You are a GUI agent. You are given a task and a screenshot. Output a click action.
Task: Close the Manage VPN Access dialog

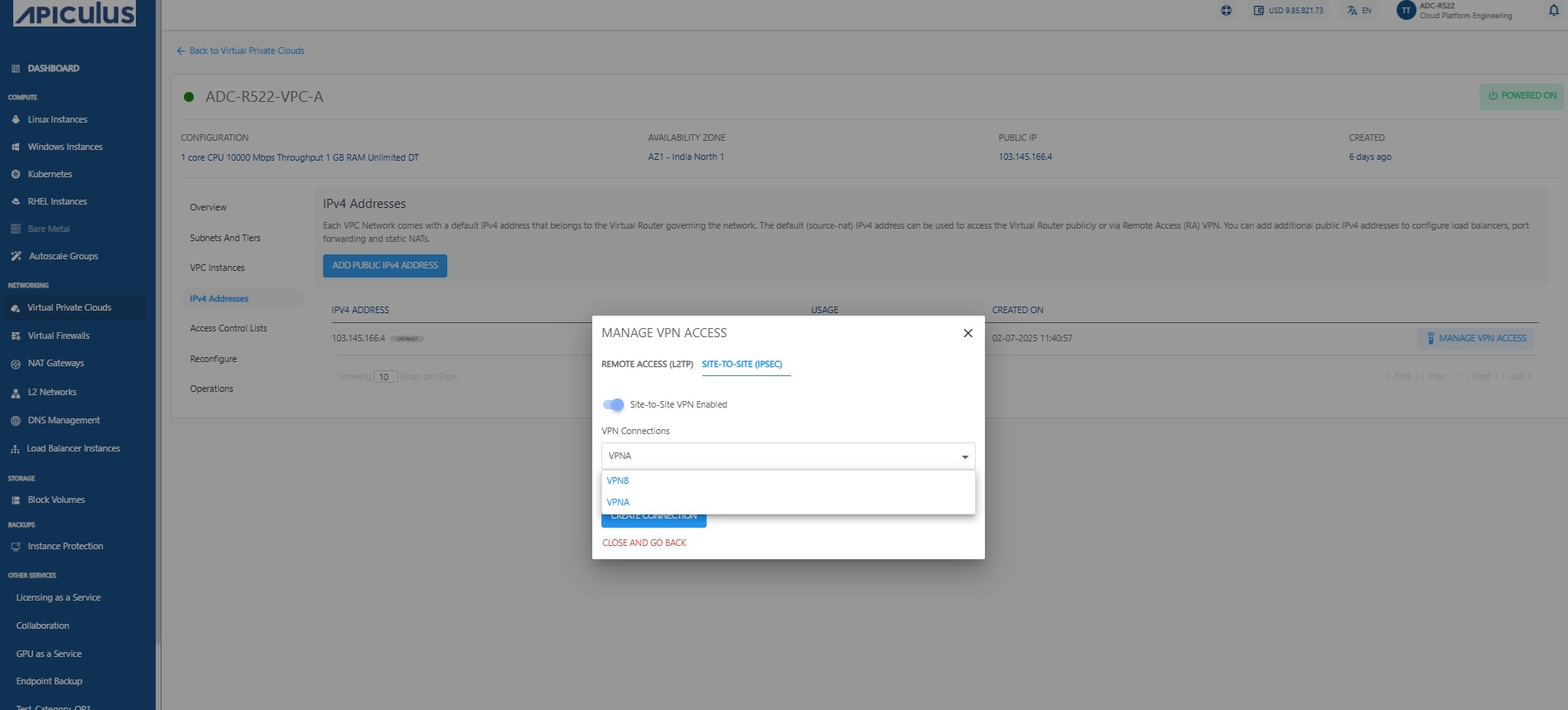pyautogui.click(x=967, y=333)
